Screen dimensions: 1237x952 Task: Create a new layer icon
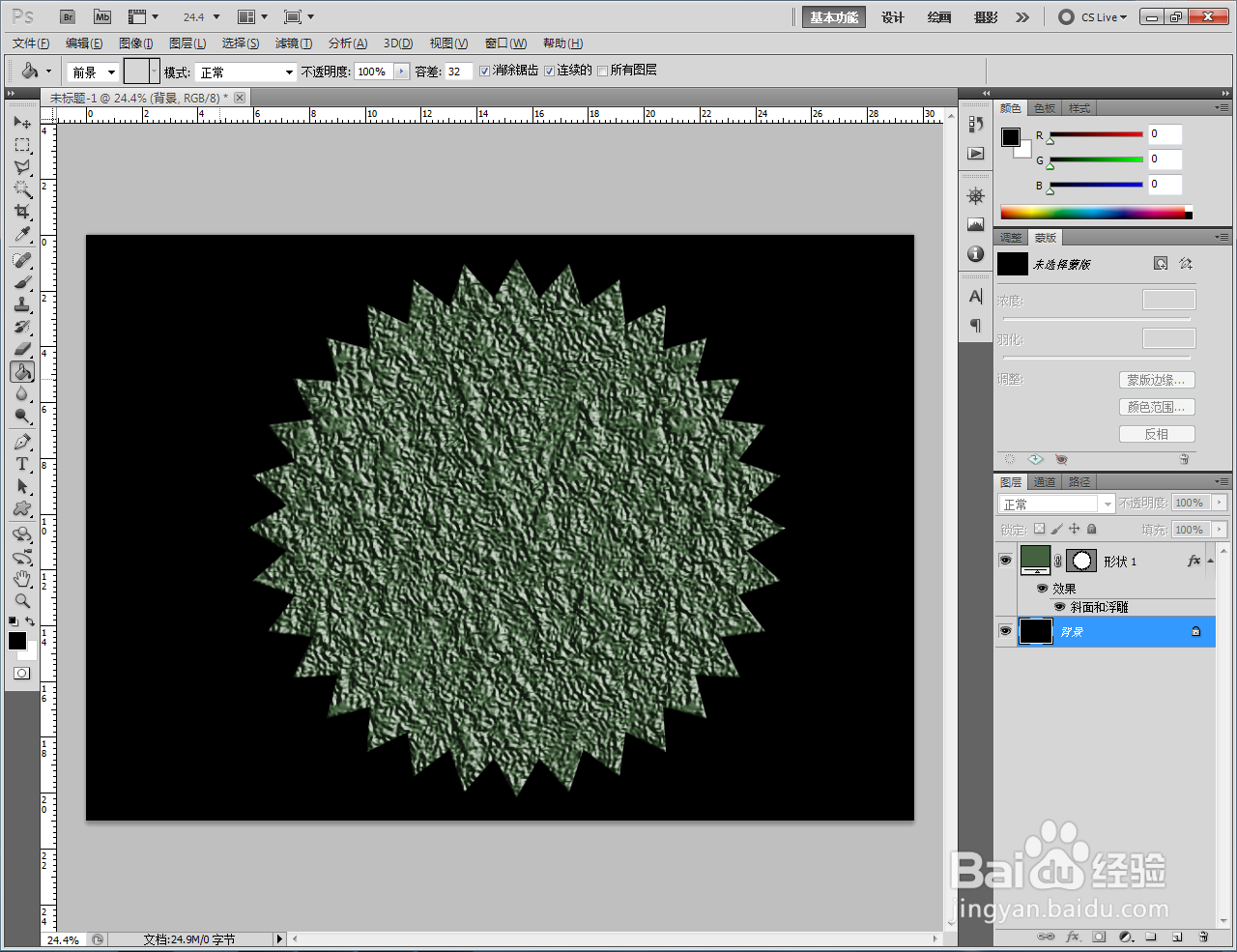(1177, 937)
